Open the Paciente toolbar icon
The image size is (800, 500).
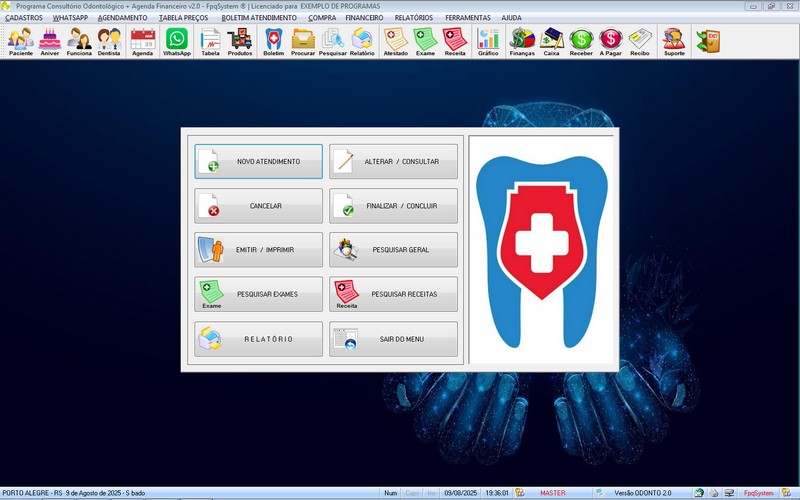tap(20, 41)
